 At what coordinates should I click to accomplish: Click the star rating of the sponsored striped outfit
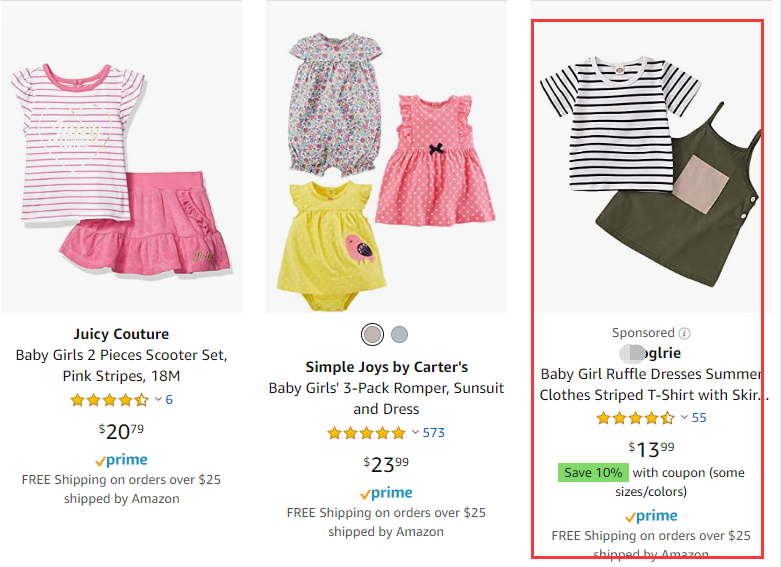(635, 418)
